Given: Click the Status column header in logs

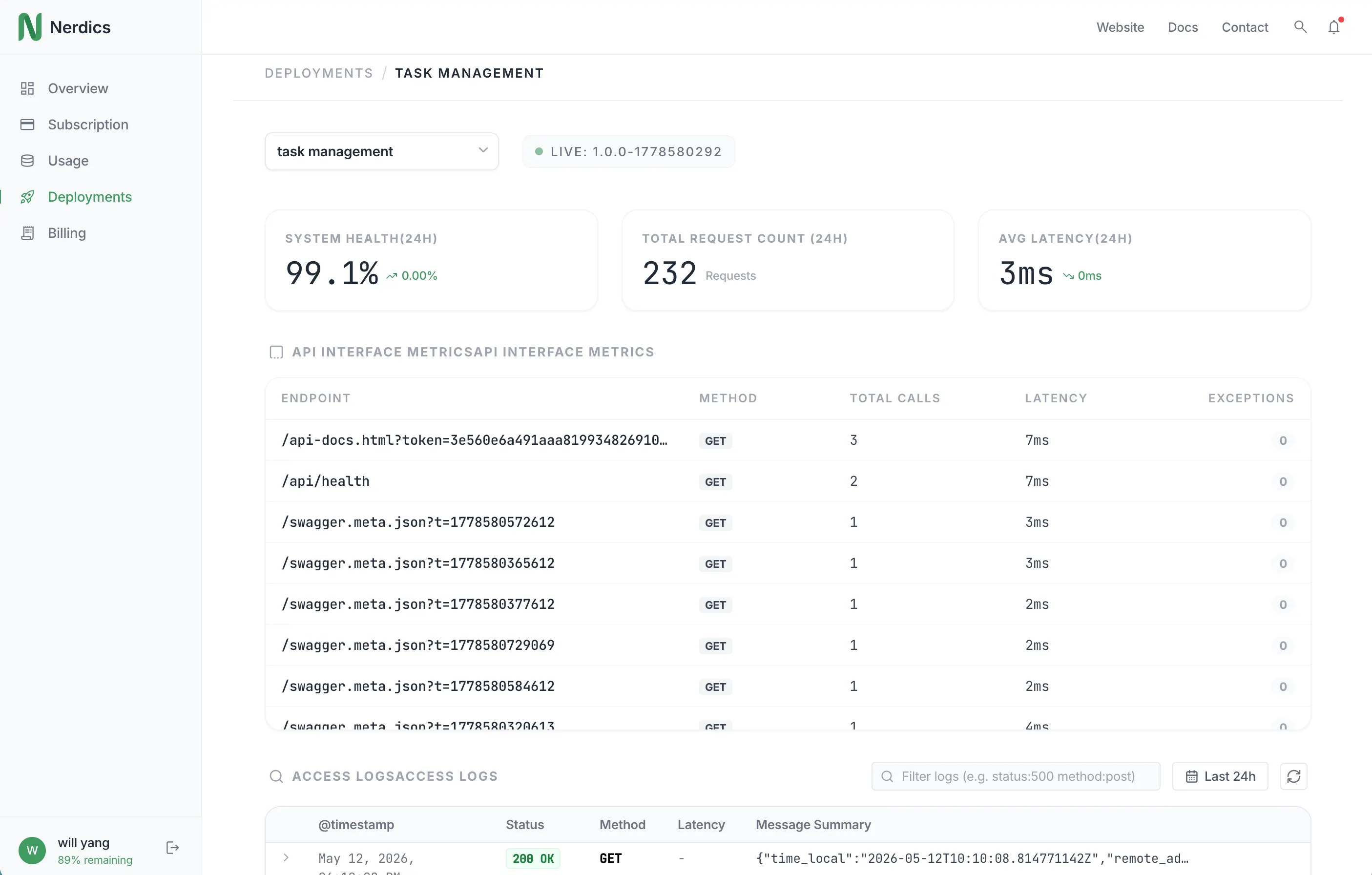Looking at the screenshot, I should (x=525, y=824).
